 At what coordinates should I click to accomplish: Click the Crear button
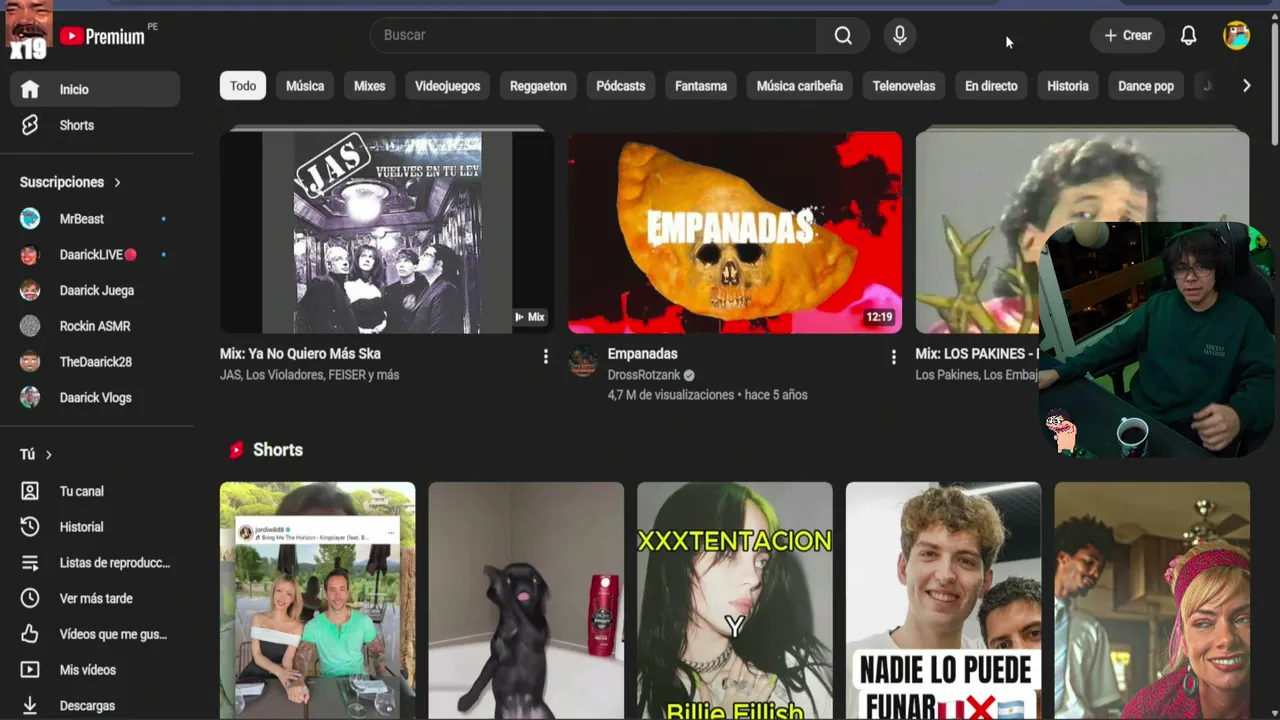coord(1127,35)
